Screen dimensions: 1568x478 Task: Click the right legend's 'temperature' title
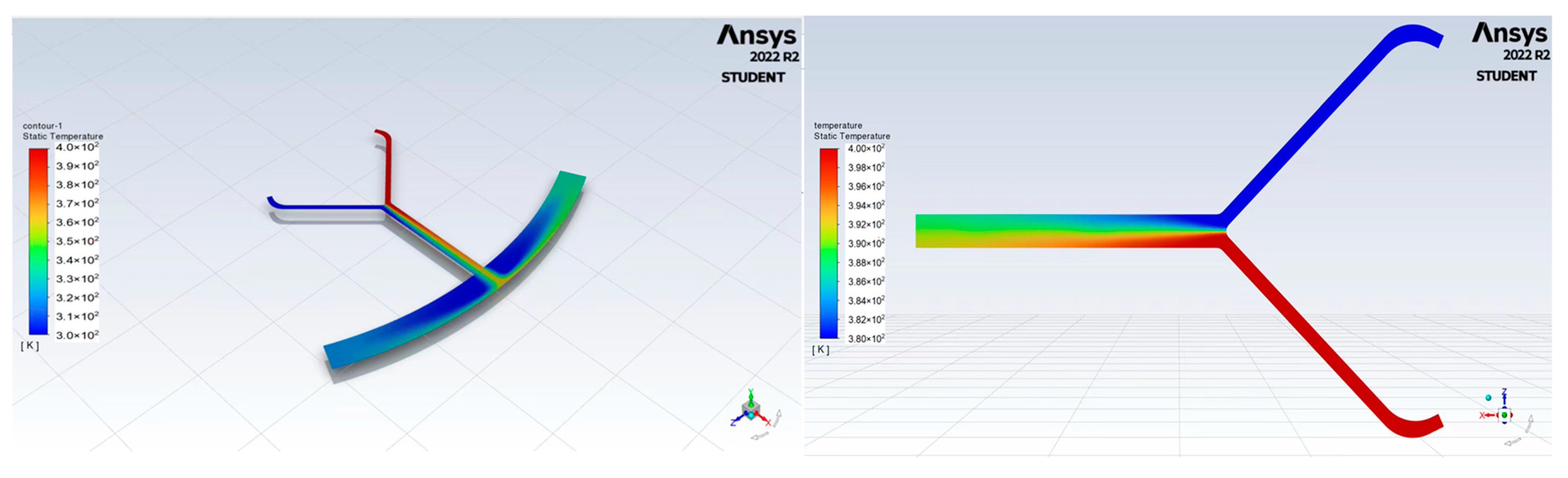point(838,125)
